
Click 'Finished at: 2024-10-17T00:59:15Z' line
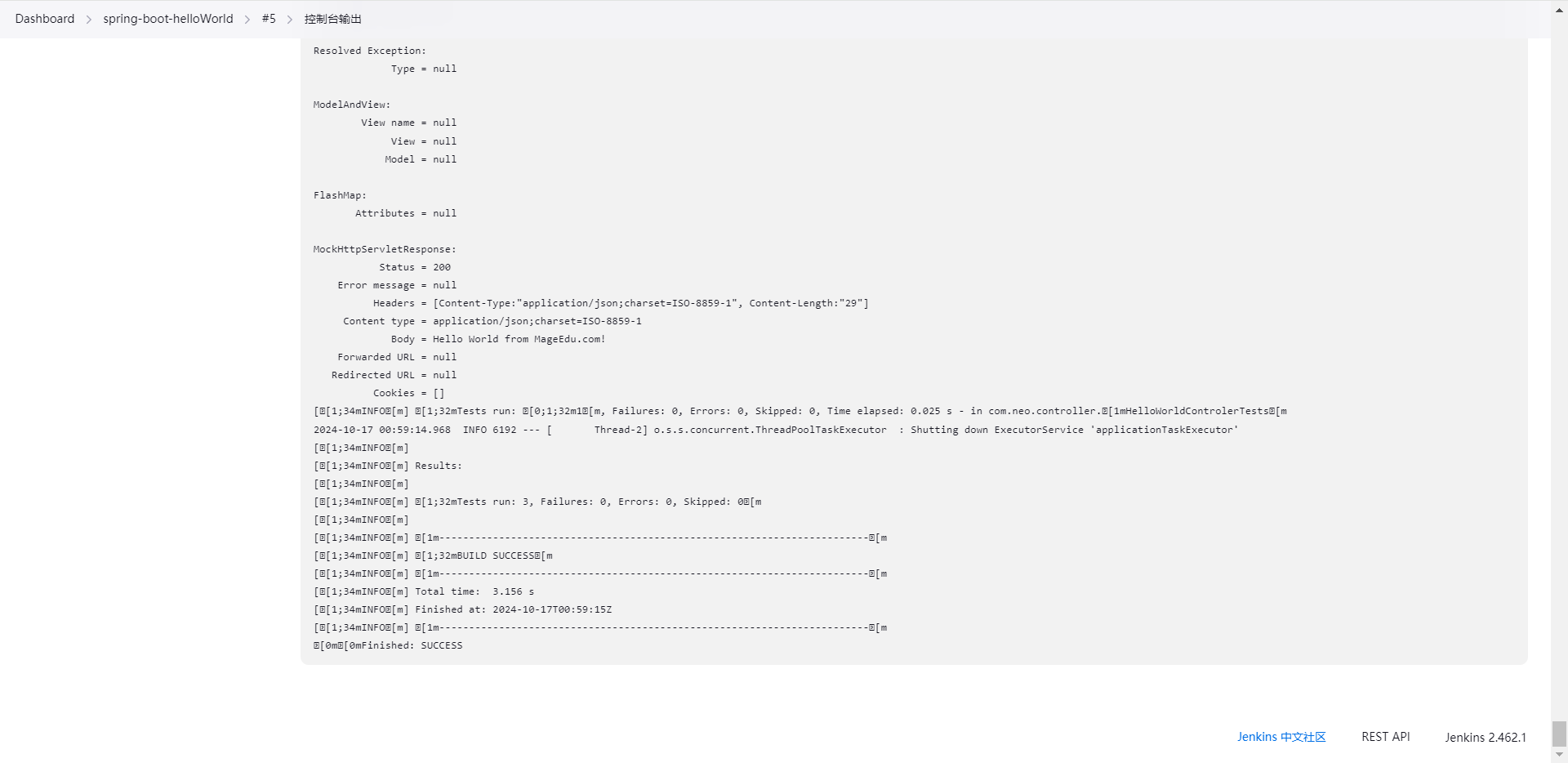pos(463,609)
